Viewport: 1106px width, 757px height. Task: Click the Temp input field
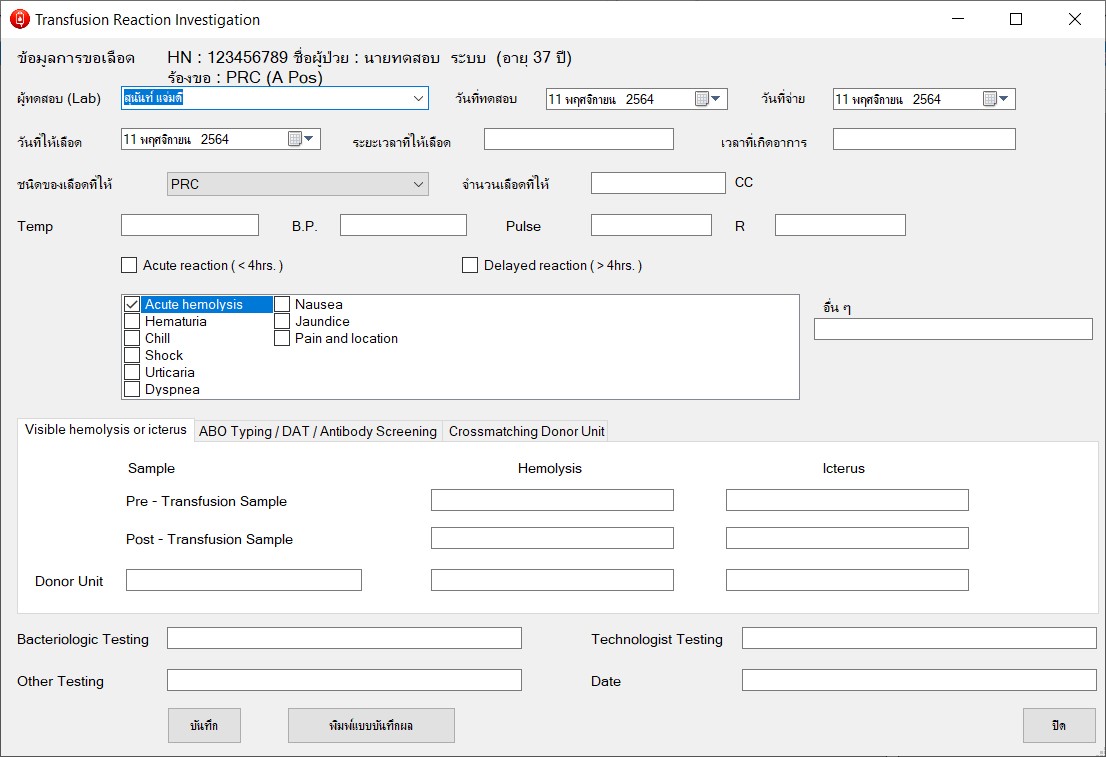190,225
